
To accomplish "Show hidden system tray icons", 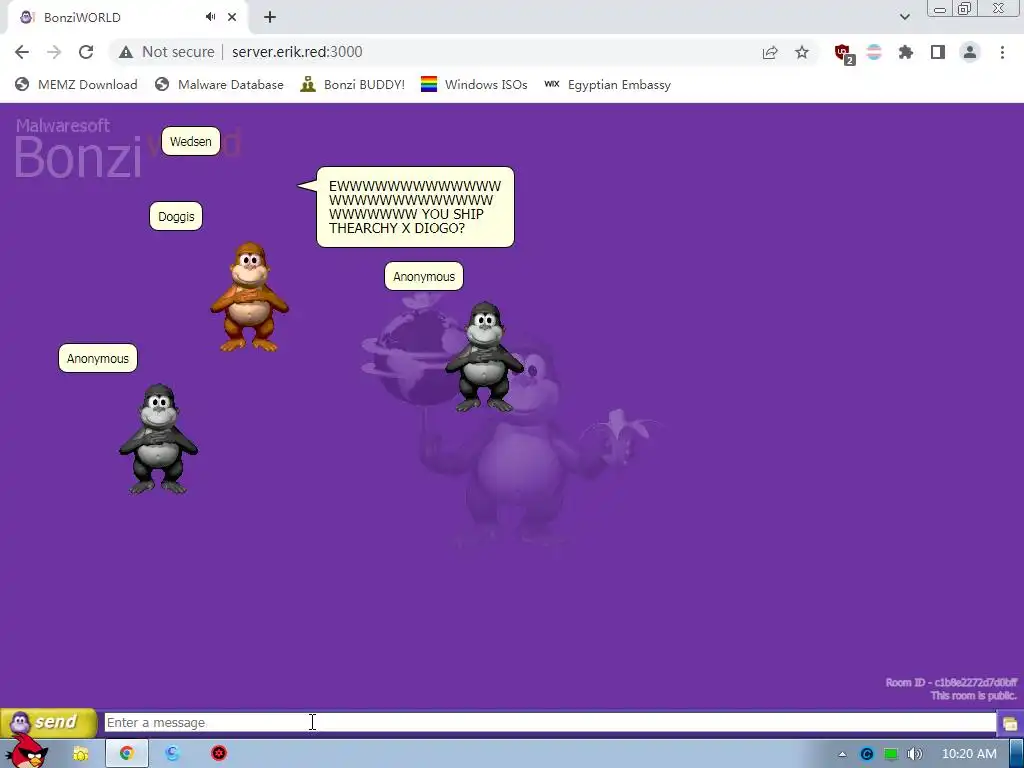I will tap(842, 754).
